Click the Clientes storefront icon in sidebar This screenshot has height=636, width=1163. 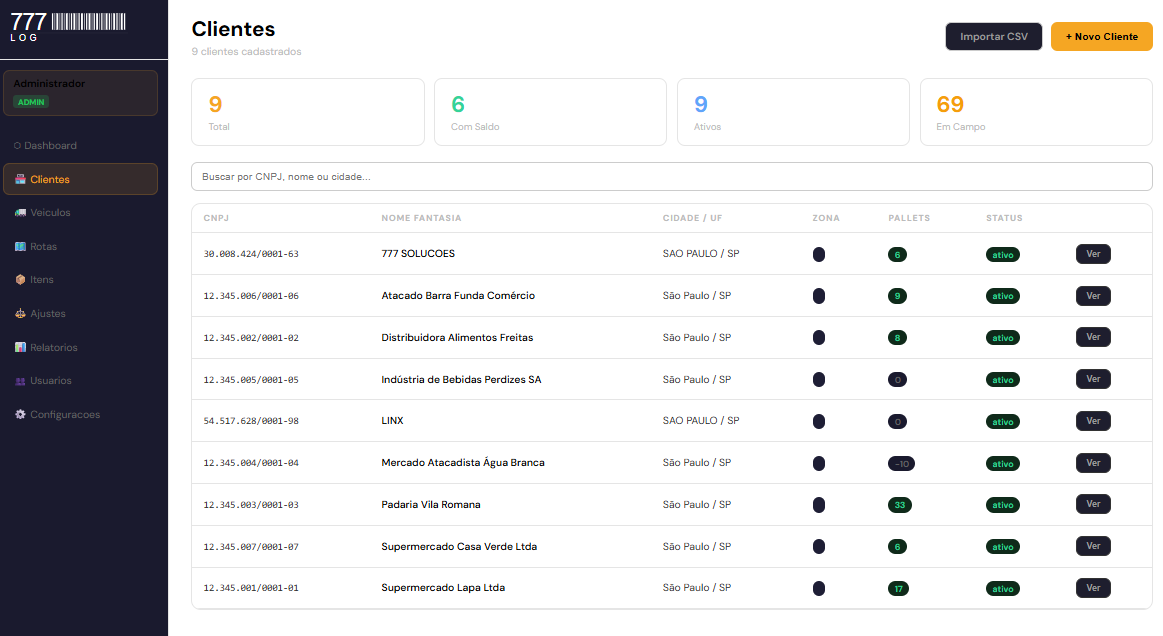[x=20, y=180]
